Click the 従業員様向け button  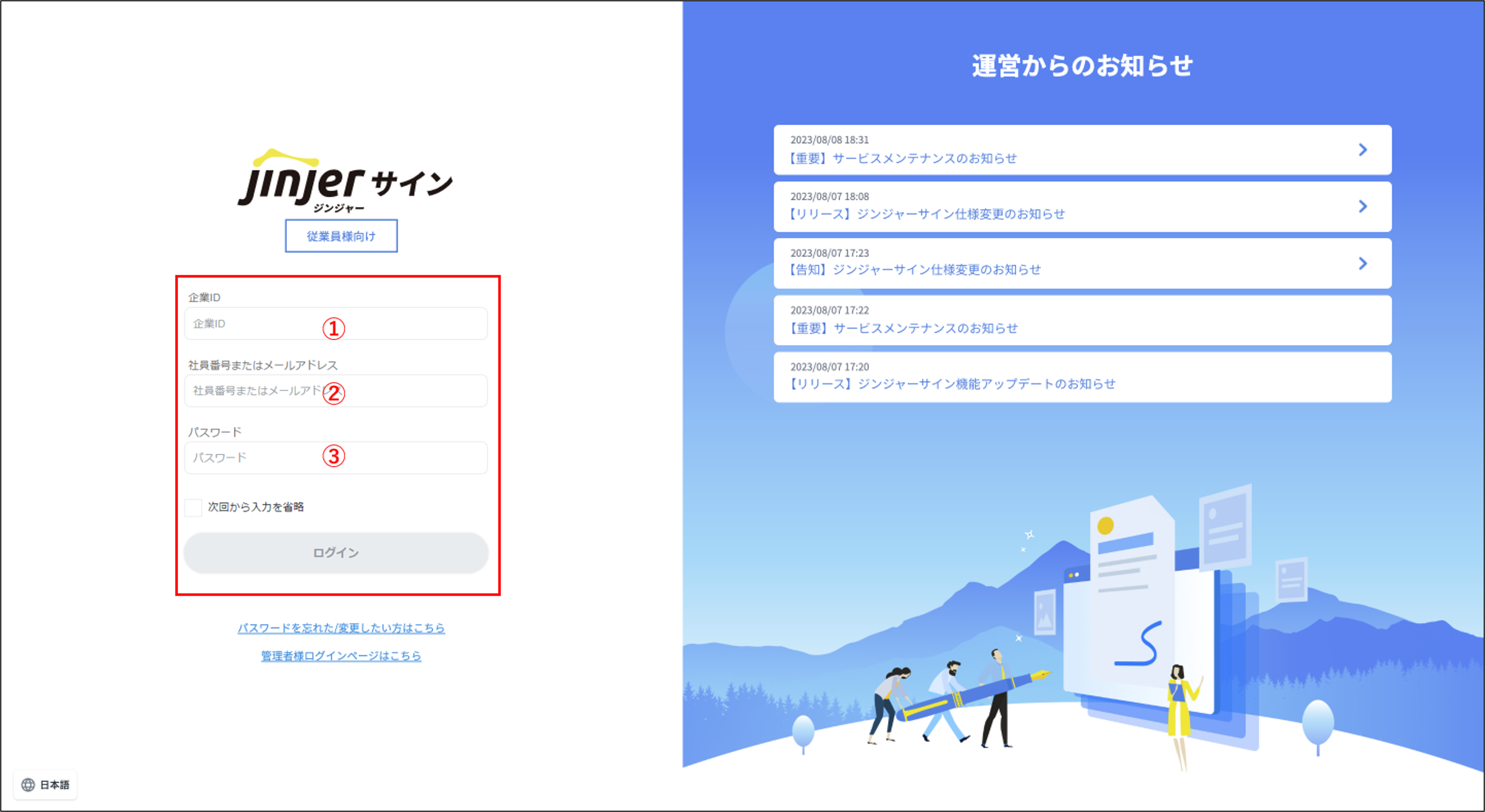tap(341, 236)
